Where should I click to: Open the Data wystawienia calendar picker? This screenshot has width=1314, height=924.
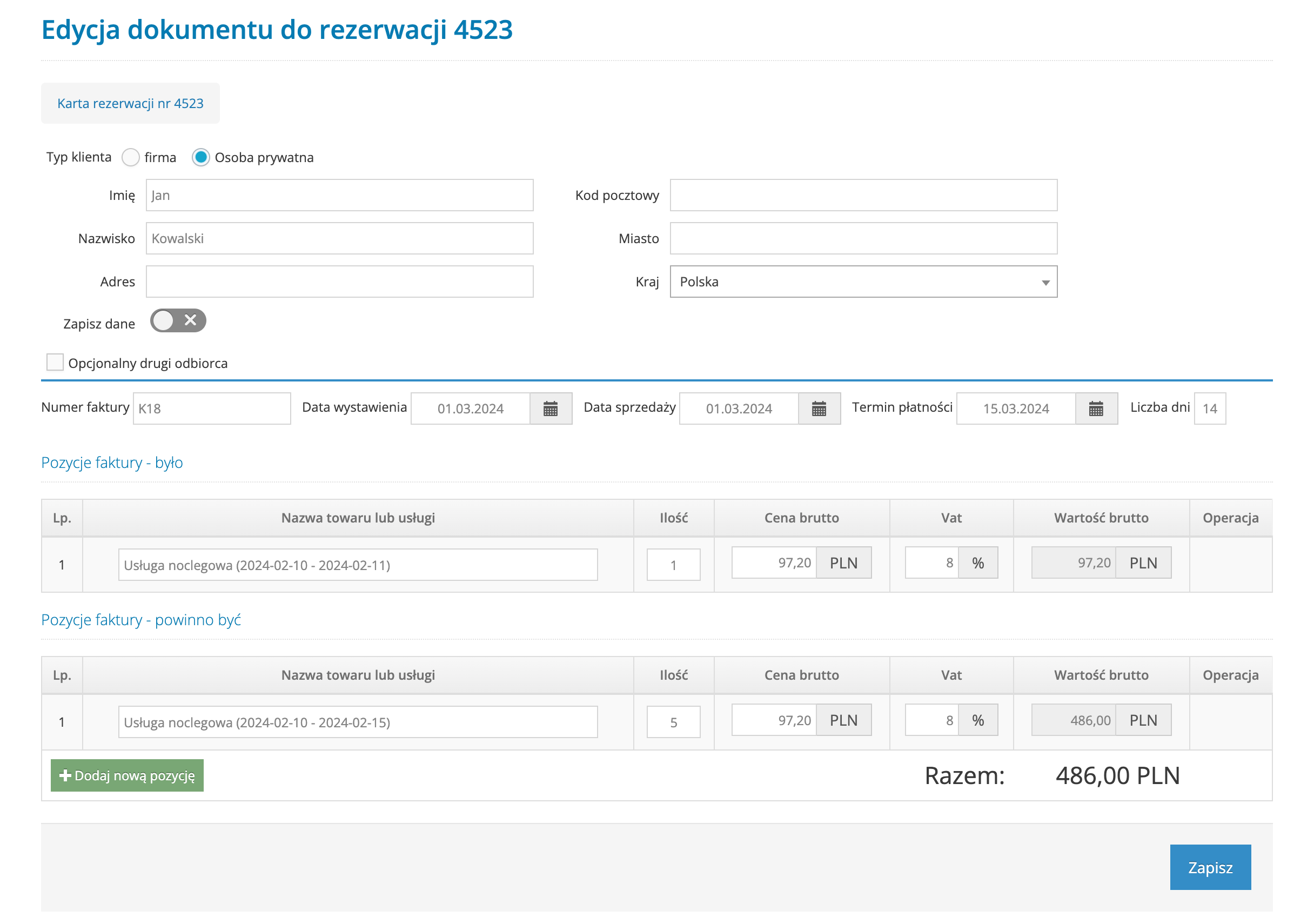tap(550, 409)
